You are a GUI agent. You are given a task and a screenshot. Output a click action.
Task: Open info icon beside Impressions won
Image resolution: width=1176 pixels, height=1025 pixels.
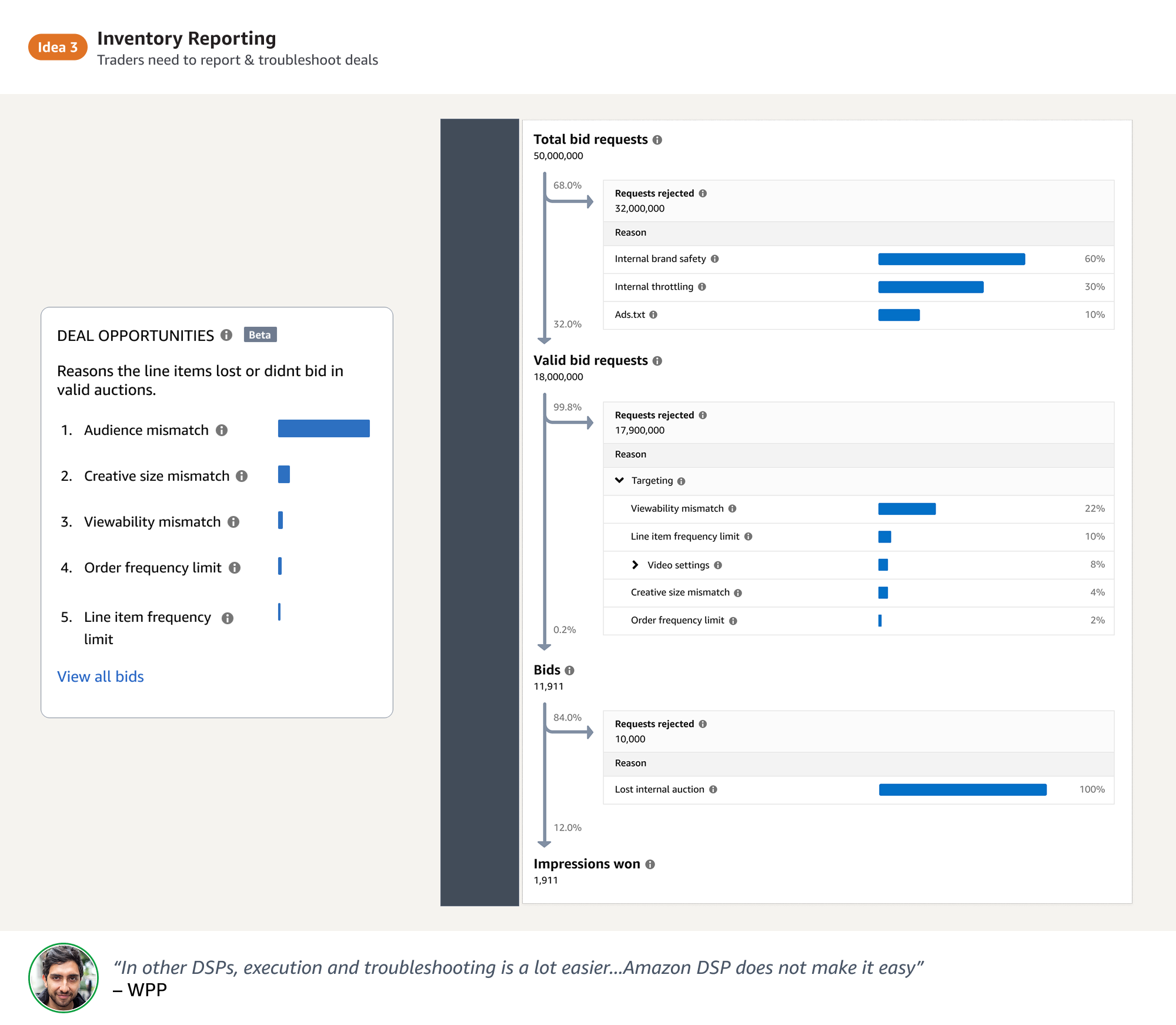point(650,865)
